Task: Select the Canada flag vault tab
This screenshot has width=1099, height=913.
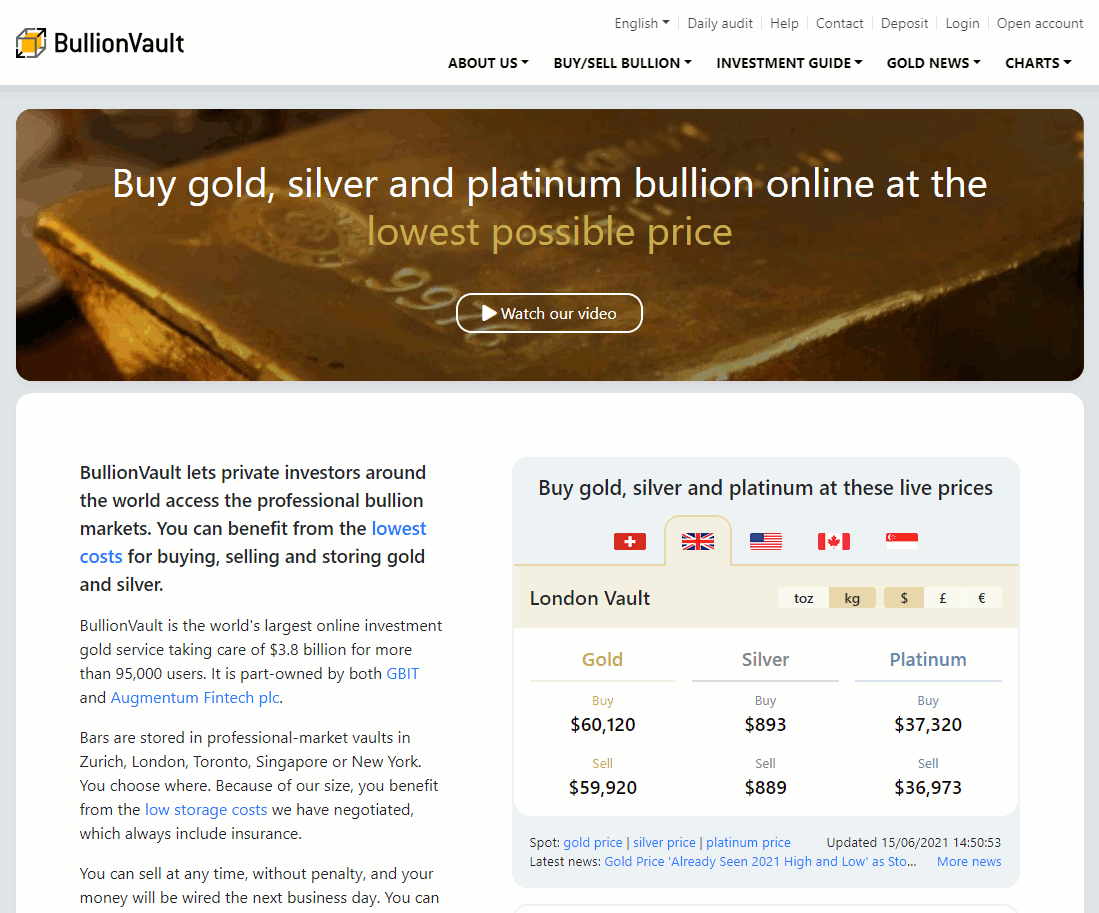Action: pos(834,541)
